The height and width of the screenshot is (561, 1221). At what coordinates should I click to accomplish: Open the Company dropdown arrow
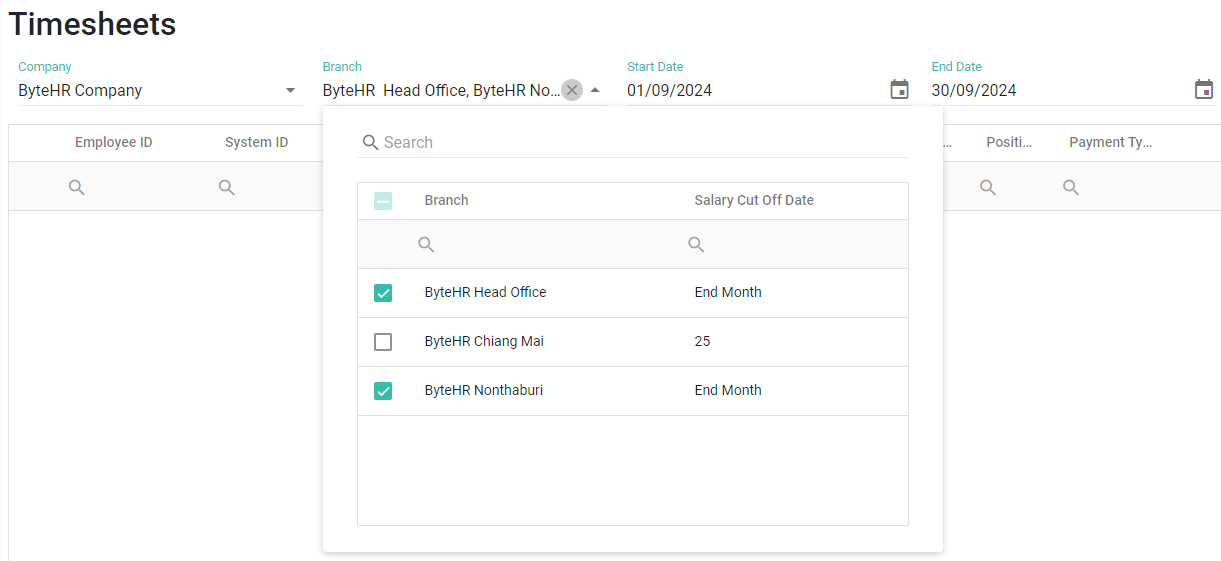[291, 90]
